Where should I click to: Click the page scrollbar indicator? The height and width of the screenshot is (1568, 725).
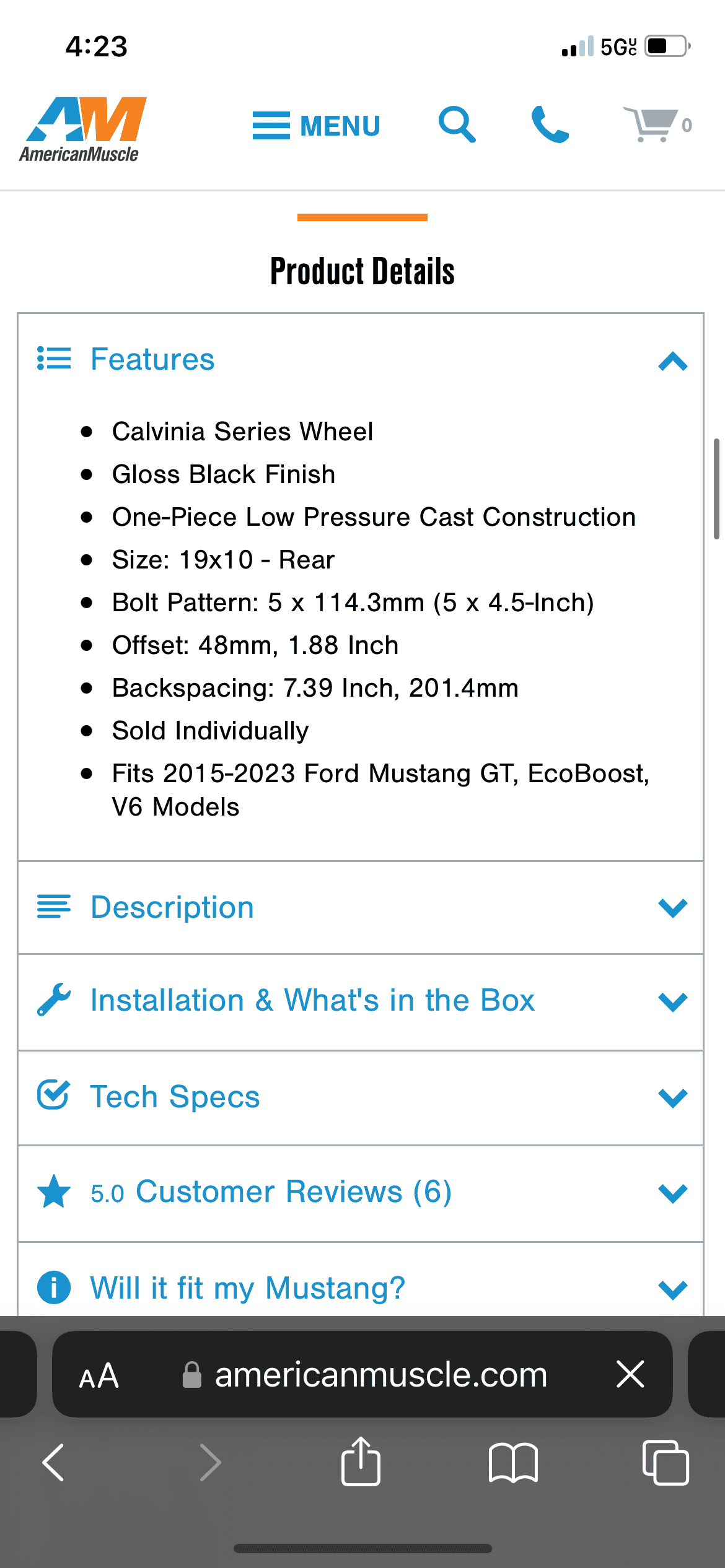pyautogui.click(x=717, y=489)
